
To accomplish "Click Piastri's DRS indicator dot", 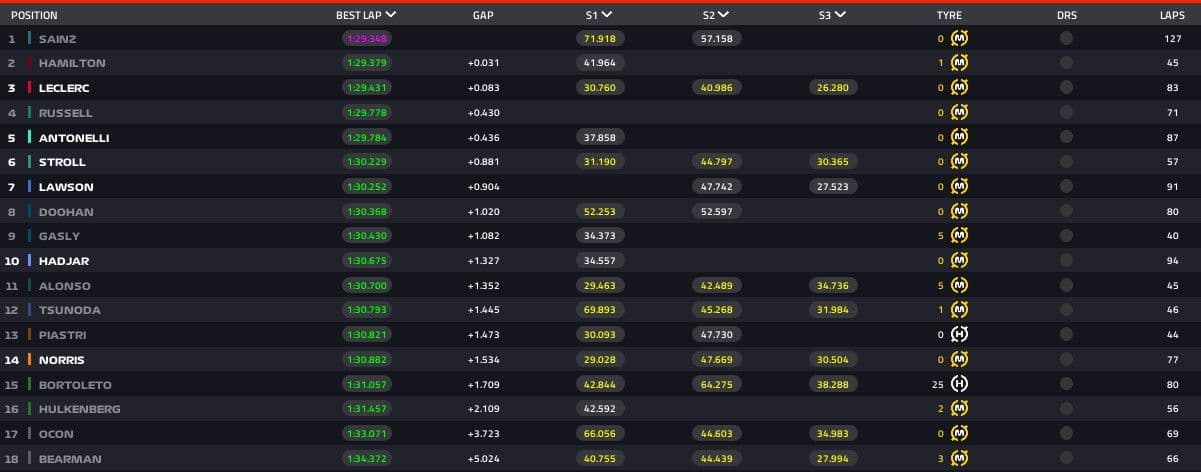I will (1066, 335).
